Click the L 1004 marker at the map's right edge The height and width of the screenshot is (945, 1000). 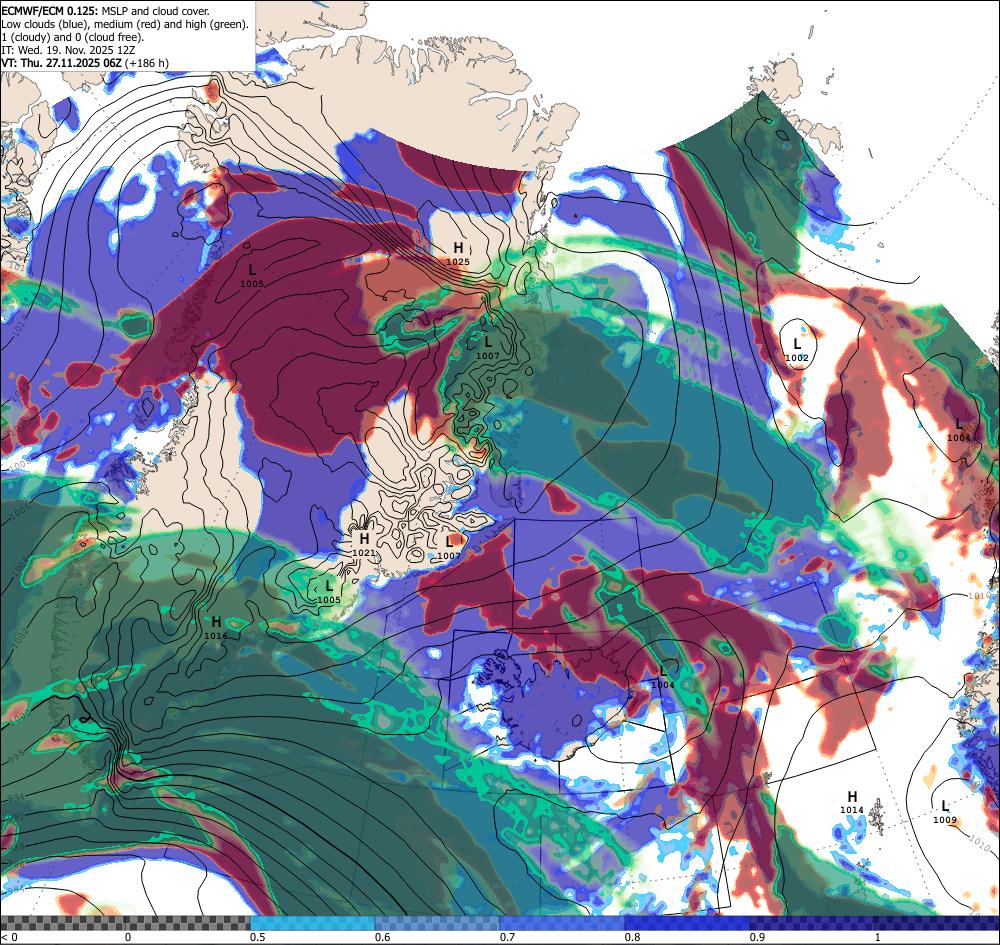(959, 430)
